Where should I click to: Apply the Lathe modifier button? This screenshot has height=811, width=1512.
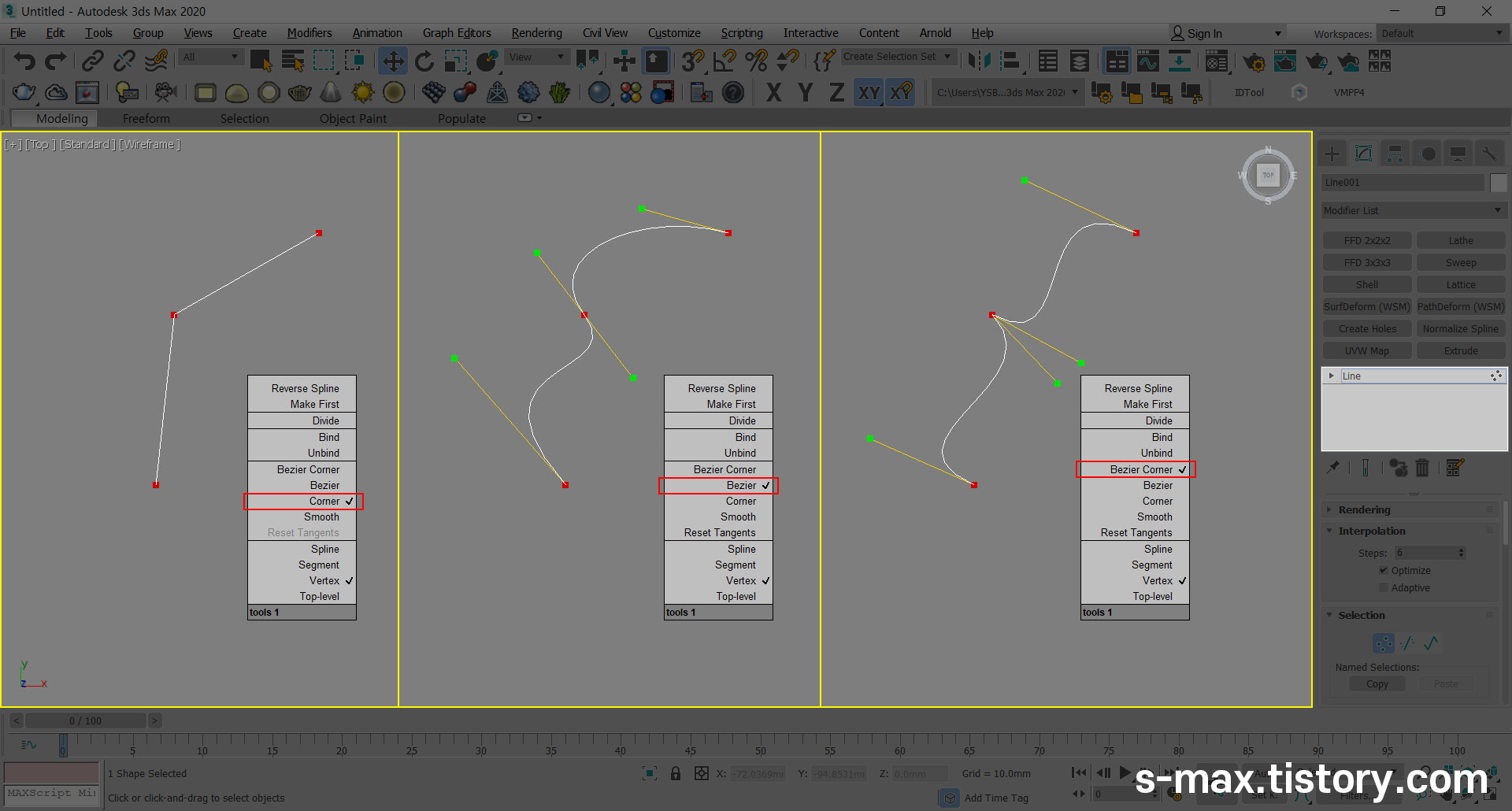(x=1461, y=241)
